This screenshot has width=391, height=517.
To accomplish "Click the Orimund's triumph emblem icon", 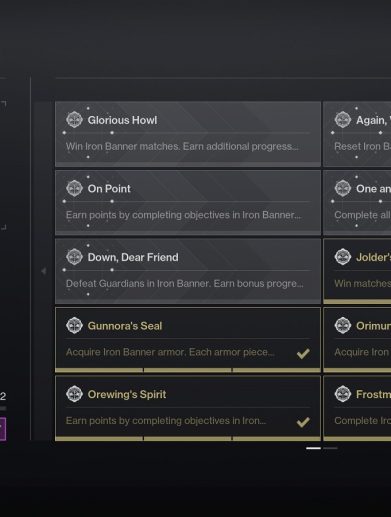I will 343,326.
